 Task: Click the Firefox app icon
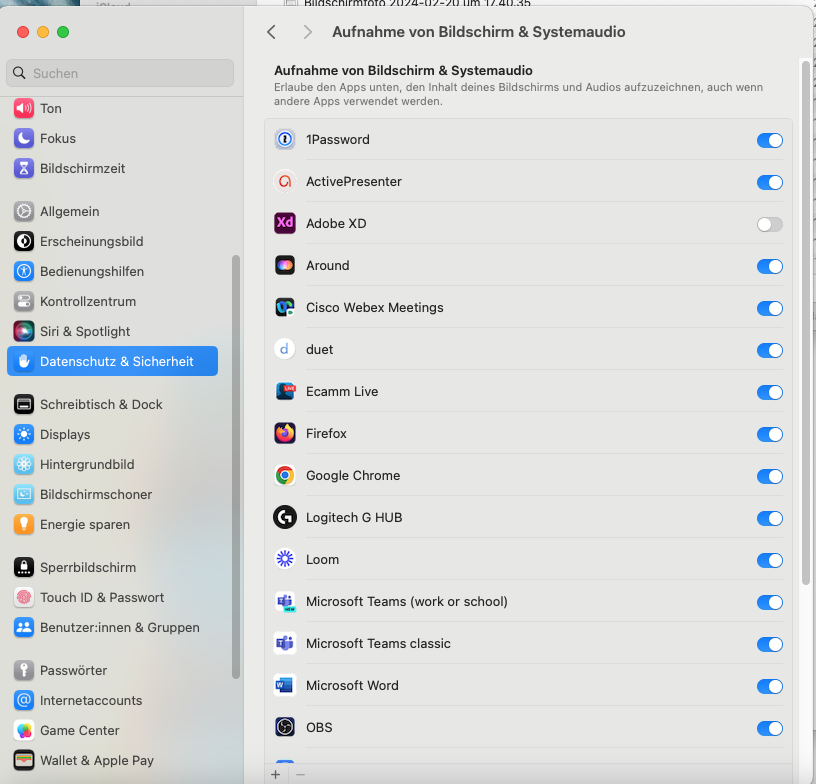point(285,433)
